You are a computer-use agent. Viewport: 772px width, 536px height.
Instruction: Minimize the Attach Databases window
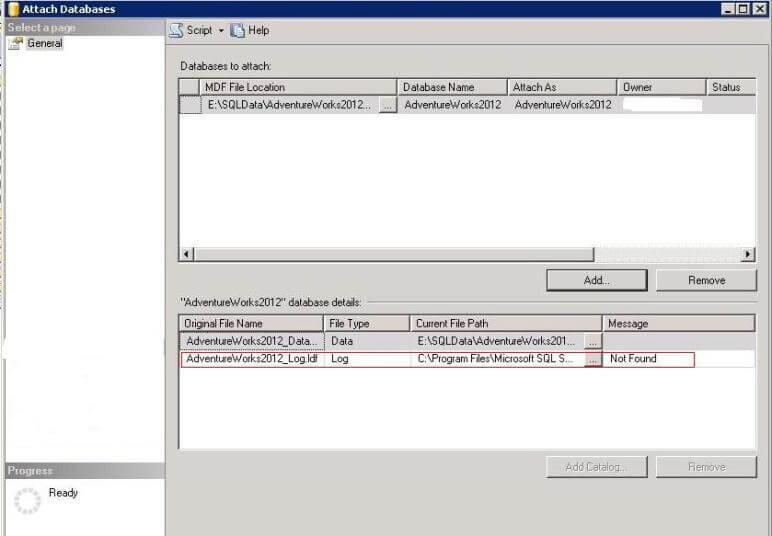pos(729,9)
